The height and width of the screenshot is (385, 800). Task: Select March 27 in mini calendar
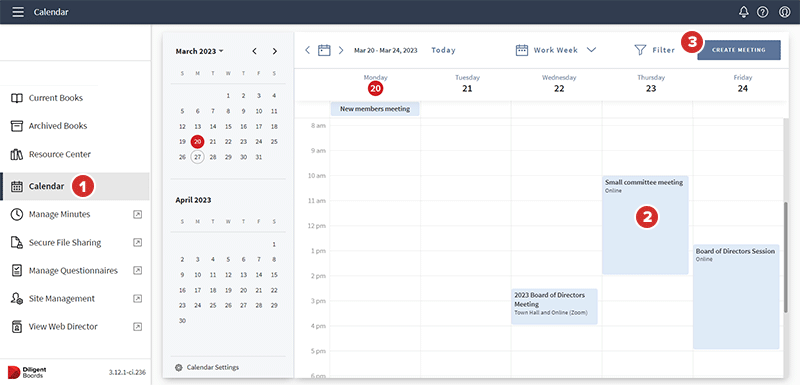(197, 157)
